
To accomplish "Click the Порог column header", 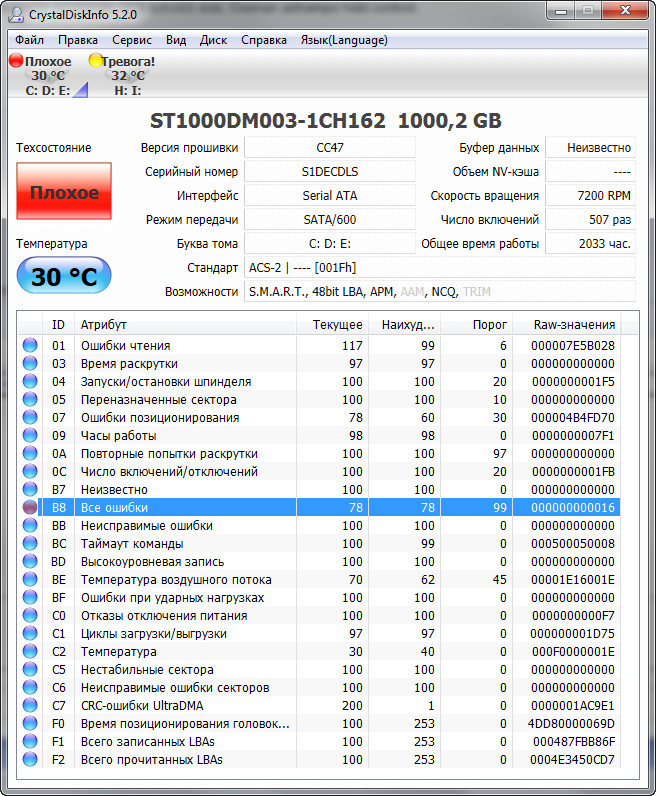I will [477, 325].
